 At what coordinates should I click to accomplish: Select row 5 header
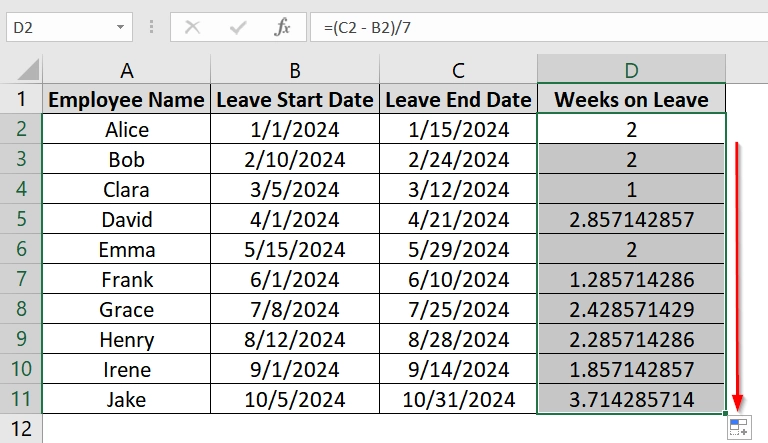pyautogui.click(x=21, y=219)
